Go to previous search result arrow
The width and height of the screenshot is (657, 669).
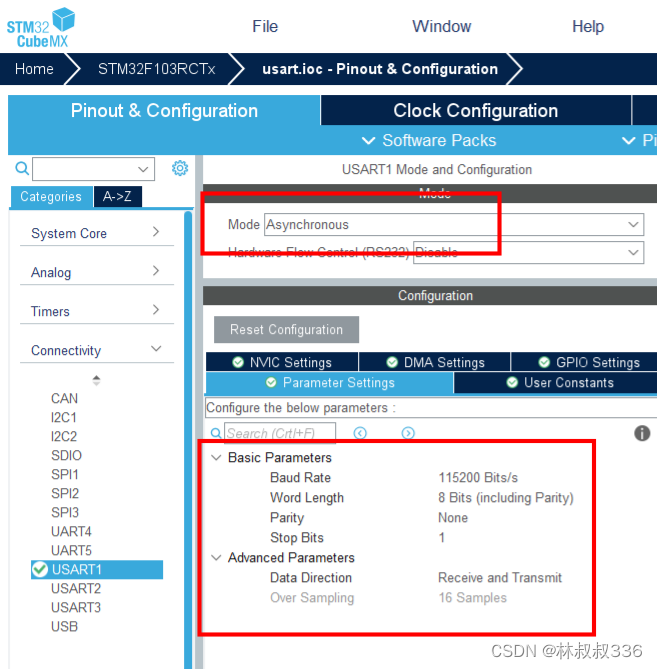tap(360, 433)
